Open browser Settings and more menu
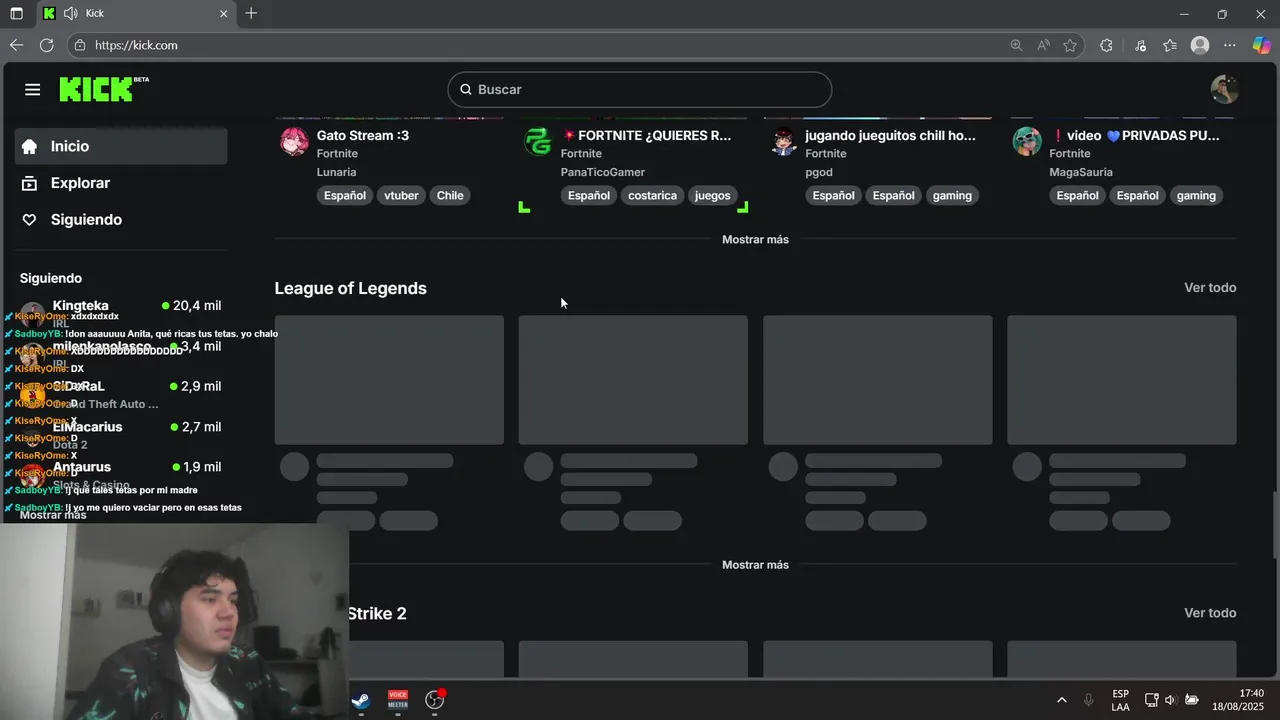The height and width of the screenshot is (720, 1280). pos(1230,45)
